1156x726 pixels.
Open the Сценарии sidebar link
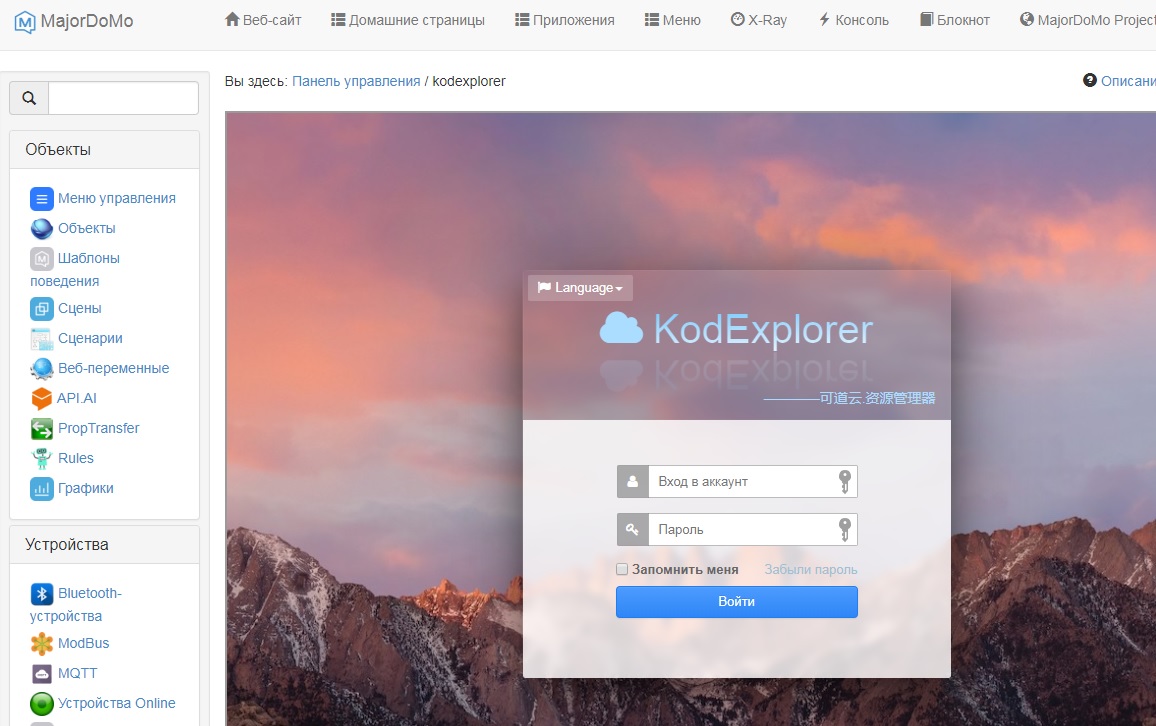click(90, 338)
